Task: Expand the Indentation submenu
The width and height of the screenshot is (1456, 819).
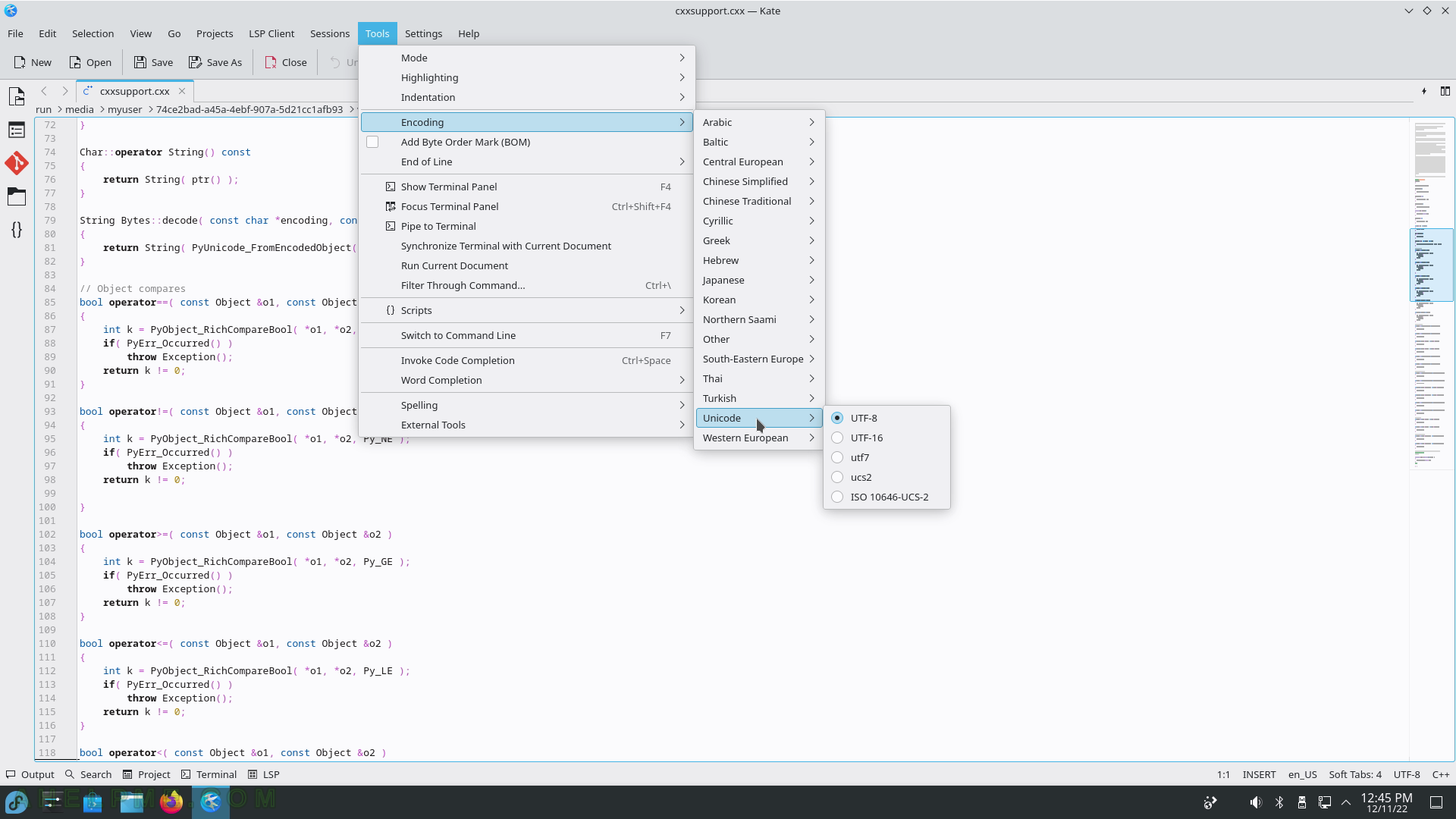Action: coord(527,97)
